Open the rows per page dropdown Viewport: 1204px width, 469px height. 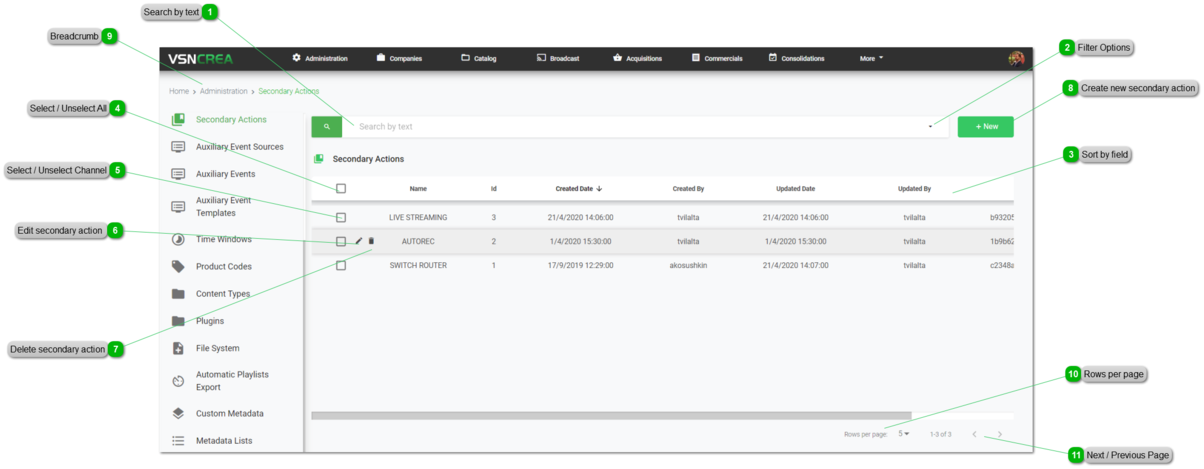(903, 434)
